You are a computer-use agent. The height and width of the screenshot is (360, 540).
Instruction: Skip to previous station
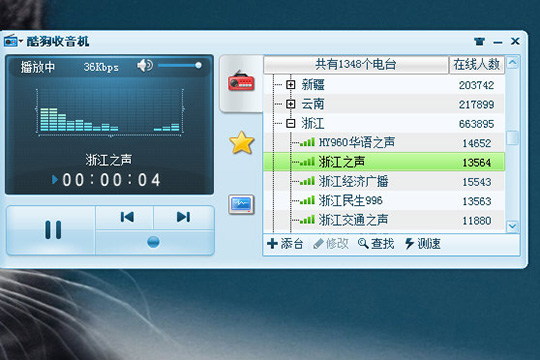pyautogui.click(x=127, y=217)
